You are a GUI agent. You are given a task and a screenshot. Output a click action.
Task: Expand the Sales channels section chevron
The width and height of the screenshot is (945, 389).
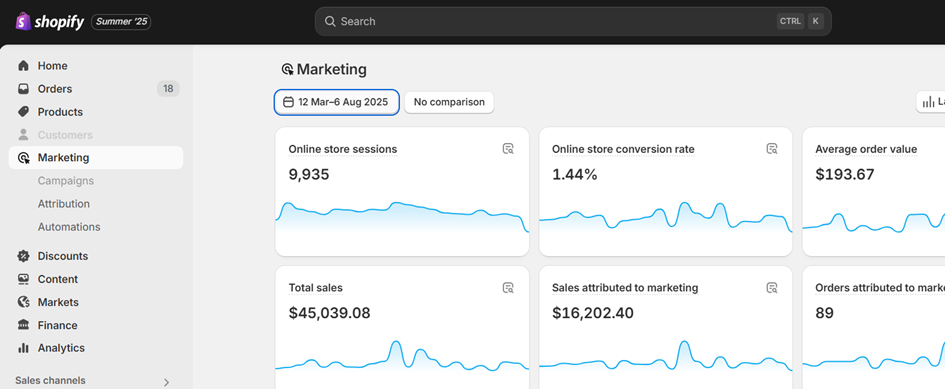166,382
